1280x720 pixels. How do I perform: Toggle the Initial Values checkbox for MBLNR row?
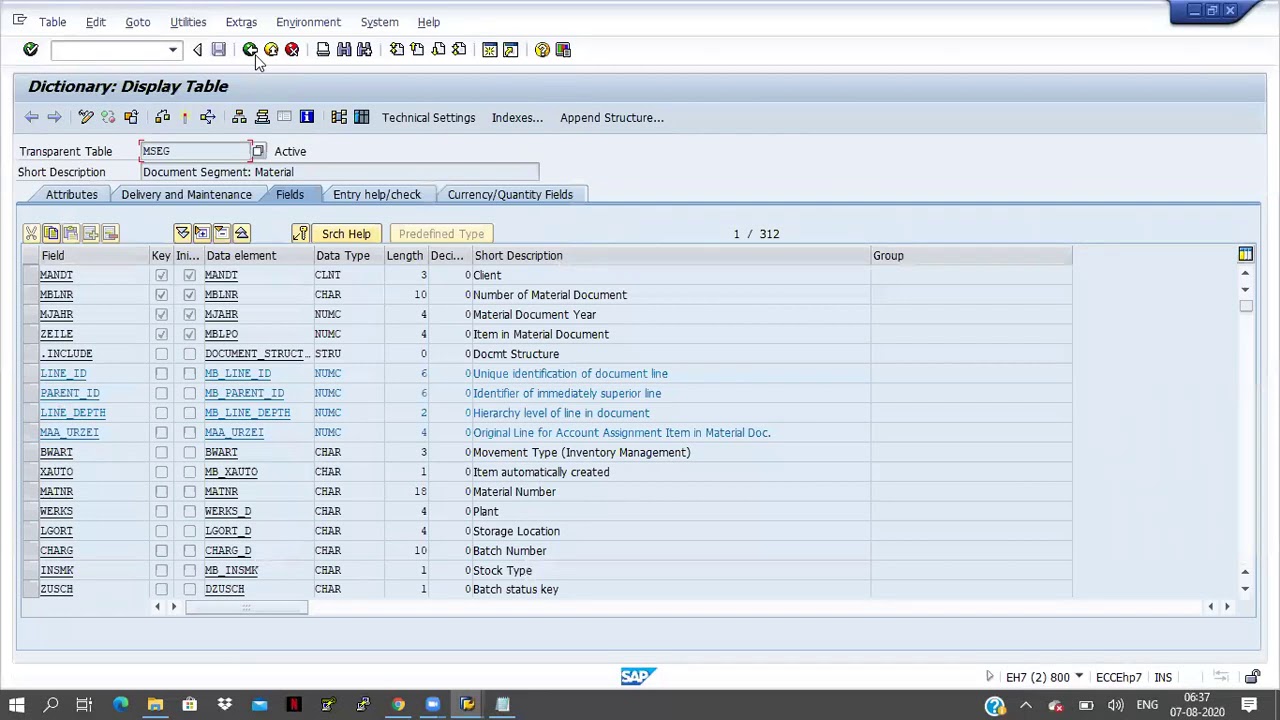189,295
